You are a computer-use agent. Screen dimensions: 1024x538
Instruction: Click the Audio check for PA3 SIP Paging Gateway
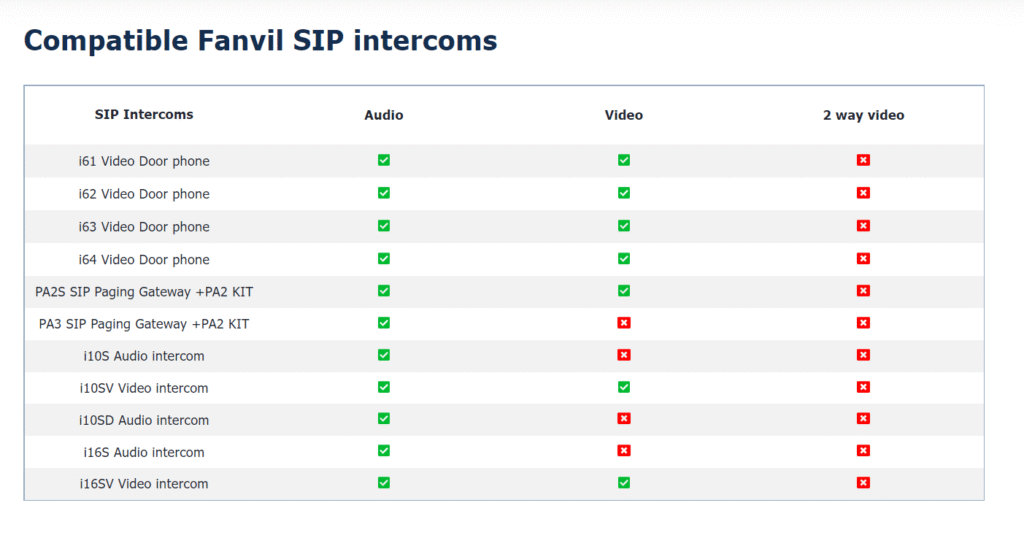(x=384, y=323)
